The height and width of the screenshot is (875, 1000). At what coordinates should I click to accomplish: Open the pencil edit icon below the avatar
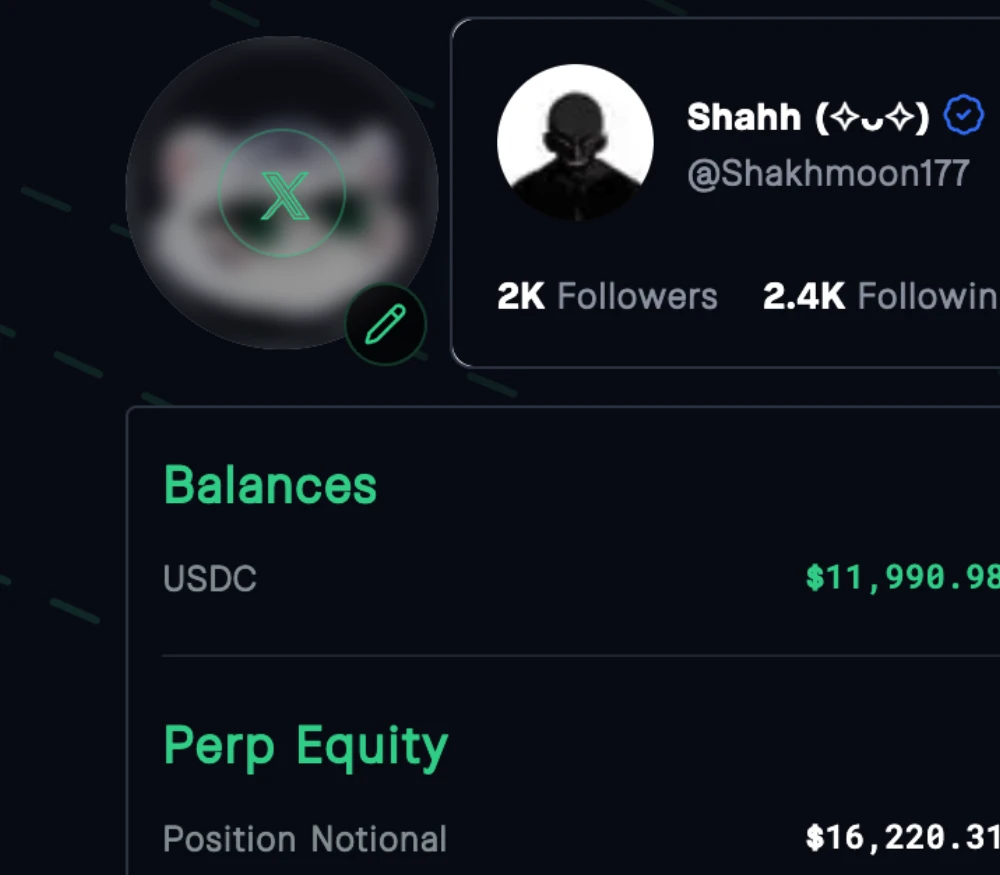(x=385, y=325)
